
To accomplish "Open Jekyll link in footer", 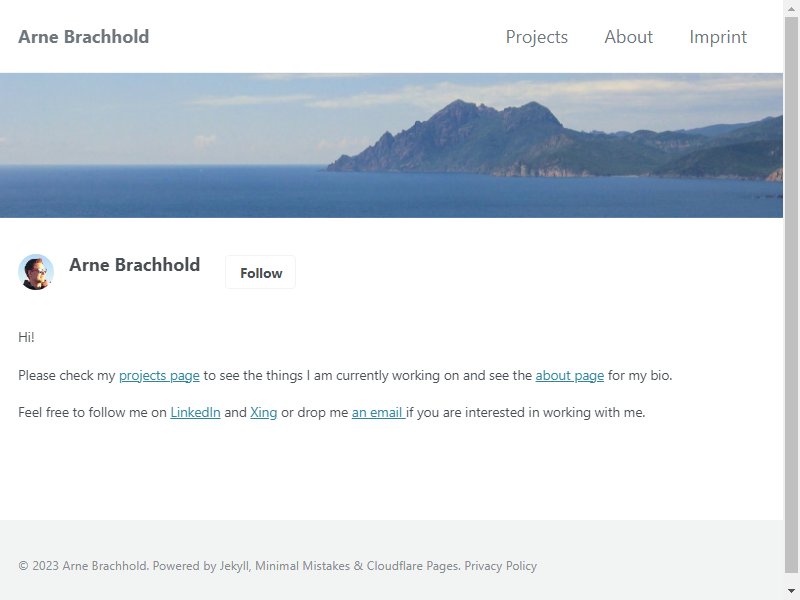I will 234,566.
